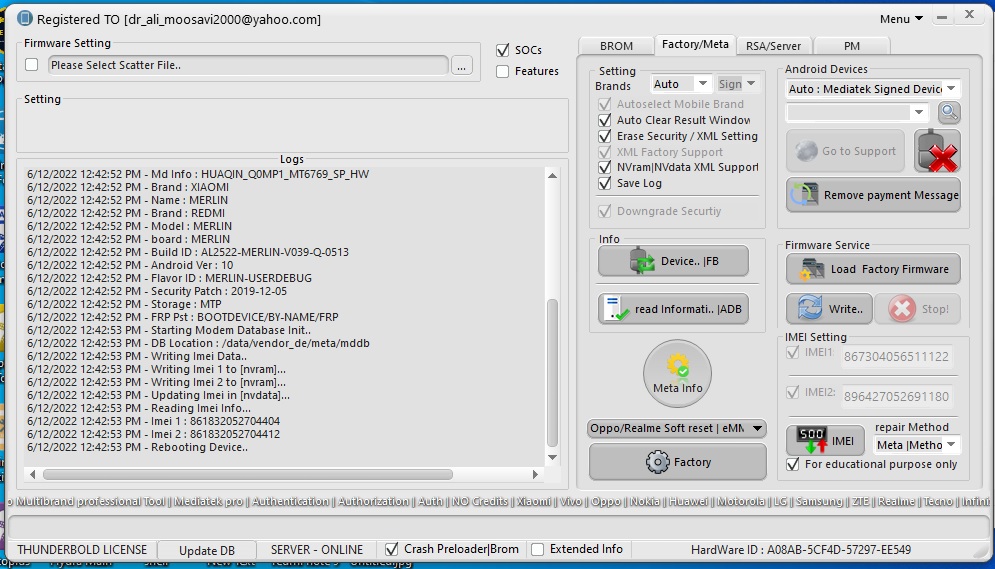Click SERVER - ONLINE status text

tap(317, 550)
